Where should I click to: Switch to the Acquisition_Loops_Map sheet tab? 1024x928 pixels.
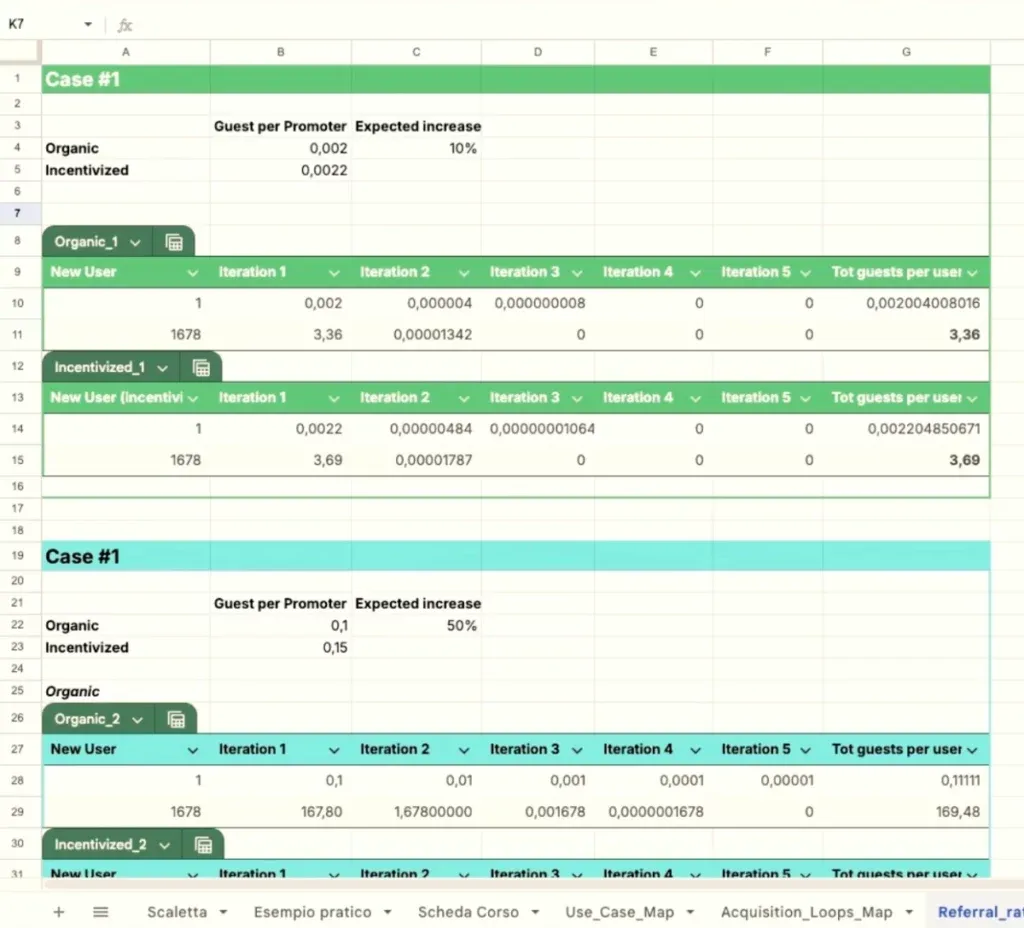point(807,912)
